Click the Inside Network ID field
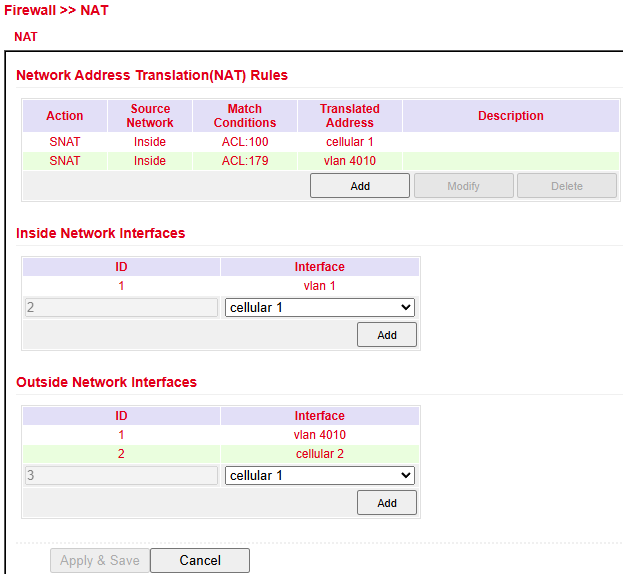 point(120,308)
